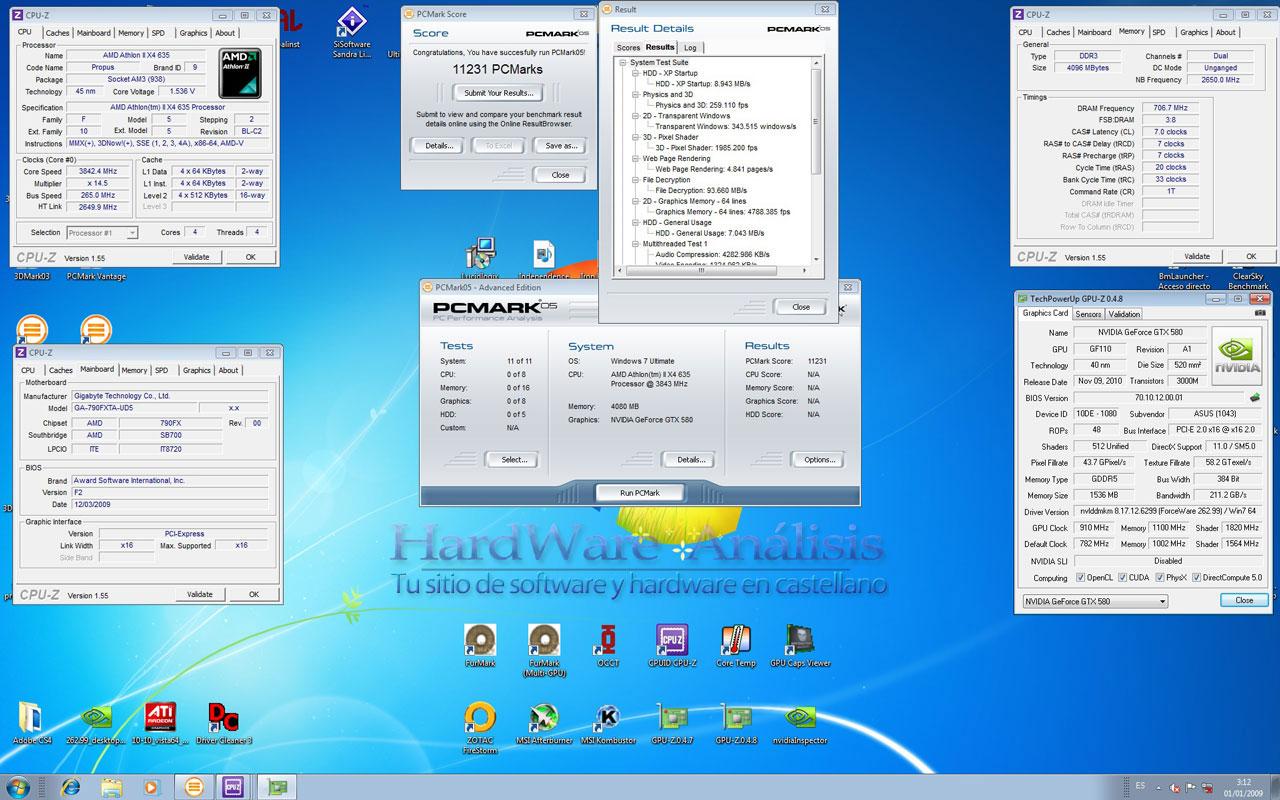Click Run PCMark button
This screenshot has height=800, width=1280.
click(x=640, y=493)
